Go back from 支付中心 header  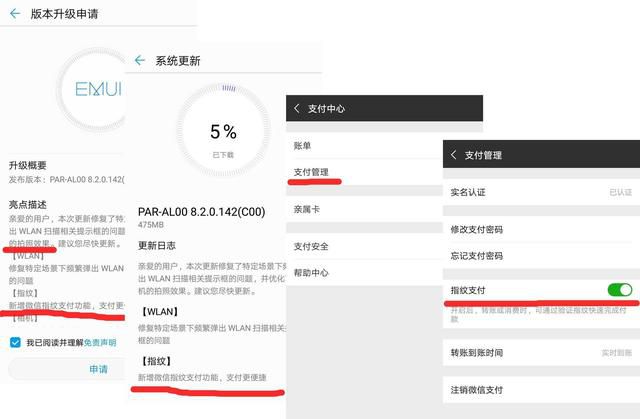click(299, 108)
